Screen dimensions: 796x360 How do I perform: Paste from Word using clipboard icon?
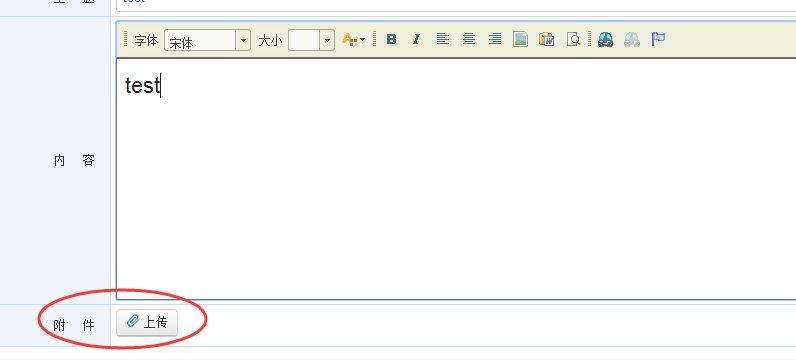tap(547, 39)
